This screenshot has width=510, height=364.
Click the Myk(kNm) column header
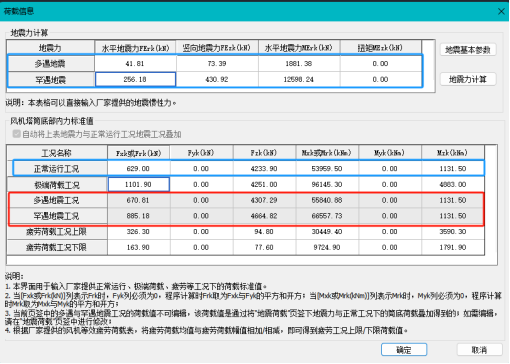click(390, 153)
